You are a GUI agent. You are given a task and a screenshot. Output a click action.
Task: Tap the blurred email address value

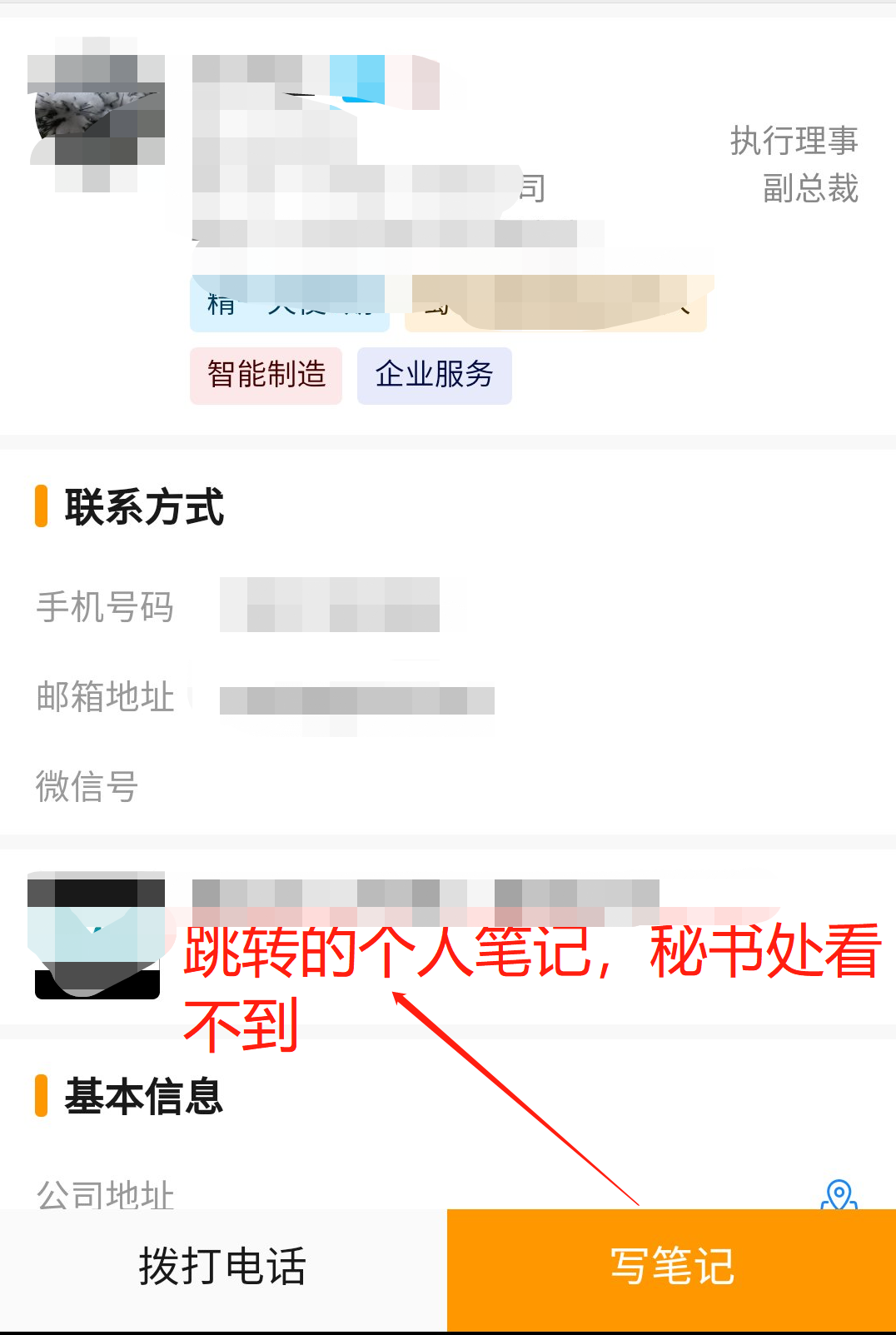click(356, 700)
